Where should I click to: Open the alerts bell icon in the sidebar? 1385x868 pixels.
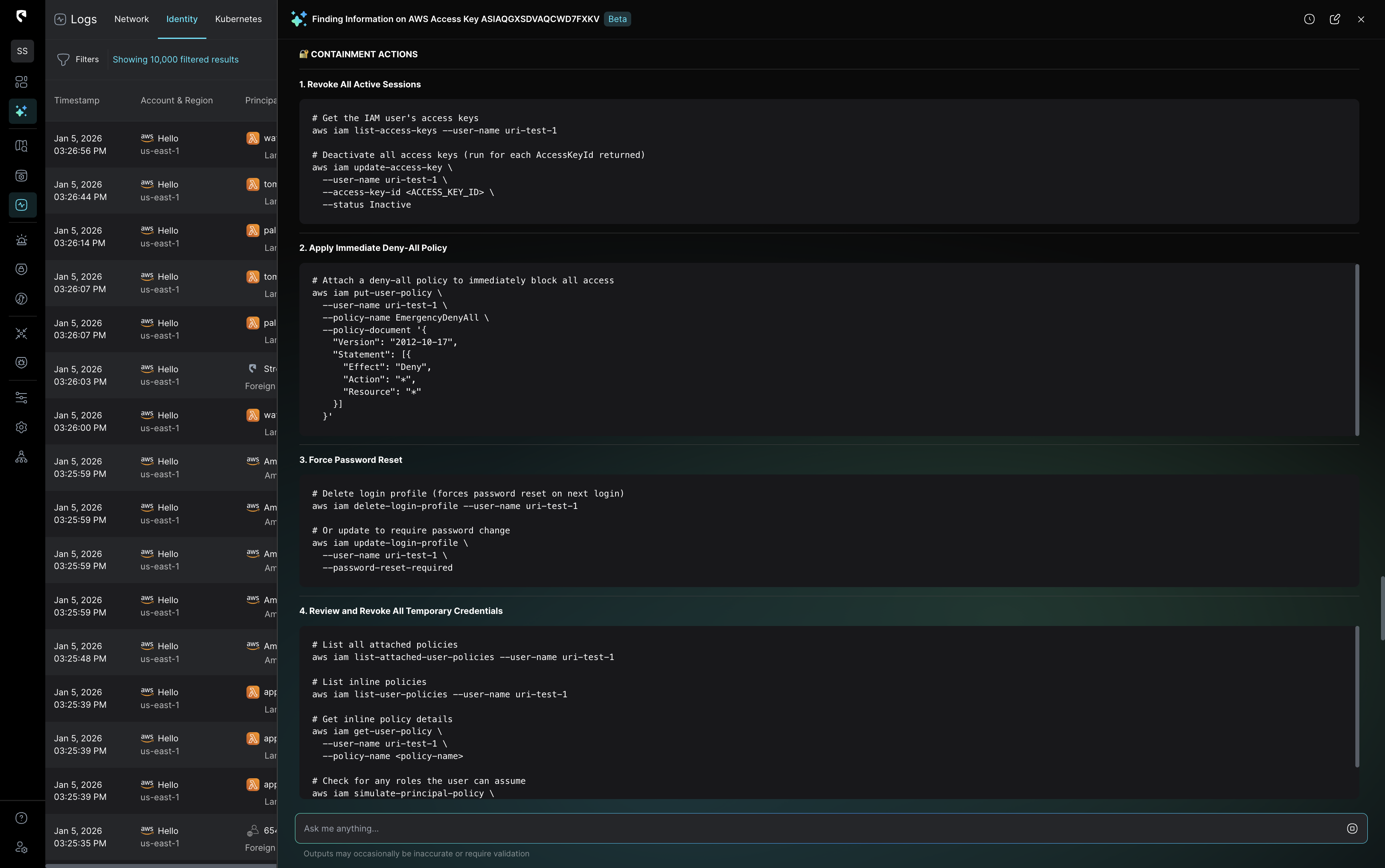[x=22, y=239]
